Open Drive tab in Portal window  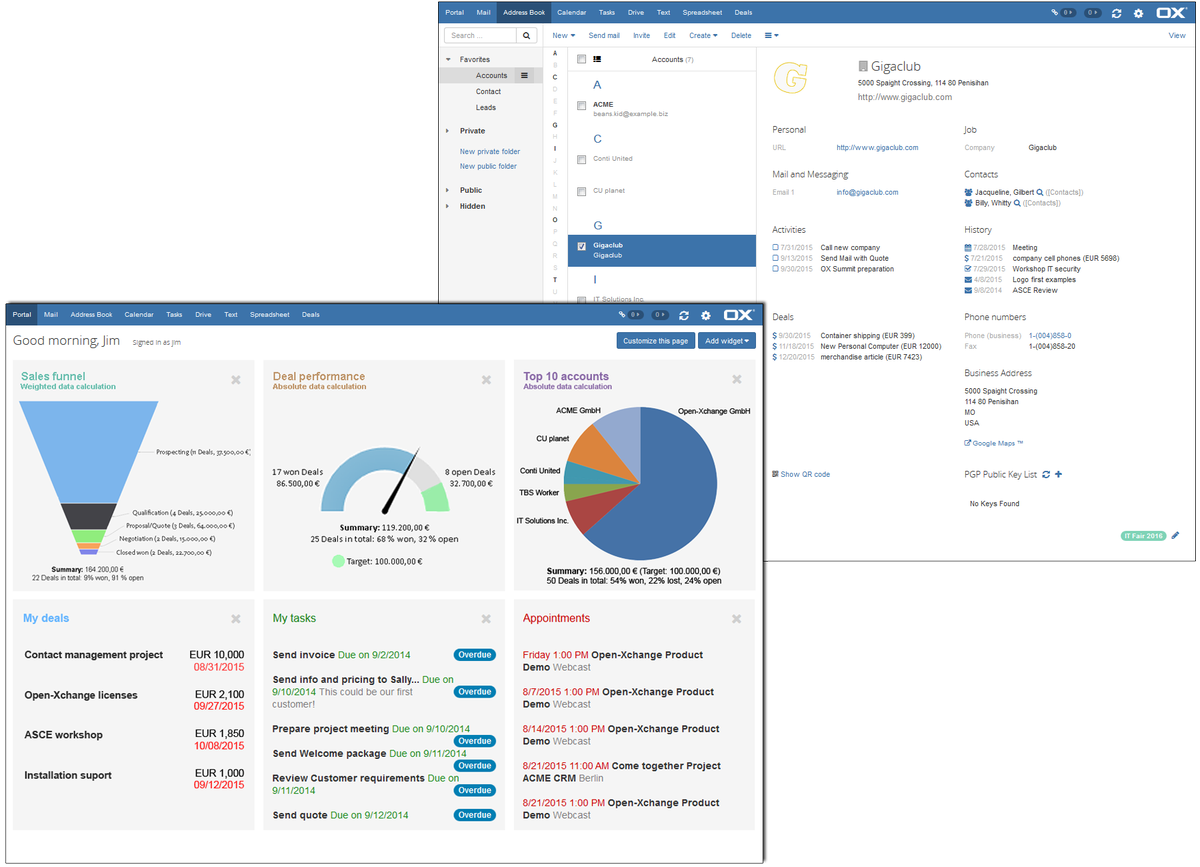click(x=203, y=314)
